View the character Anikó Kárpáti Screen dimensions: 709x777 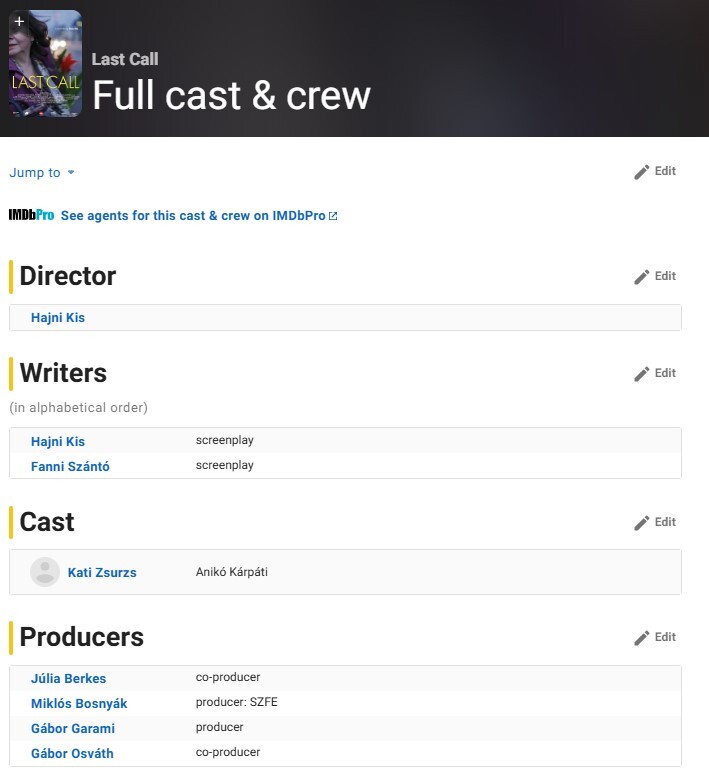(x=232, y=573)
